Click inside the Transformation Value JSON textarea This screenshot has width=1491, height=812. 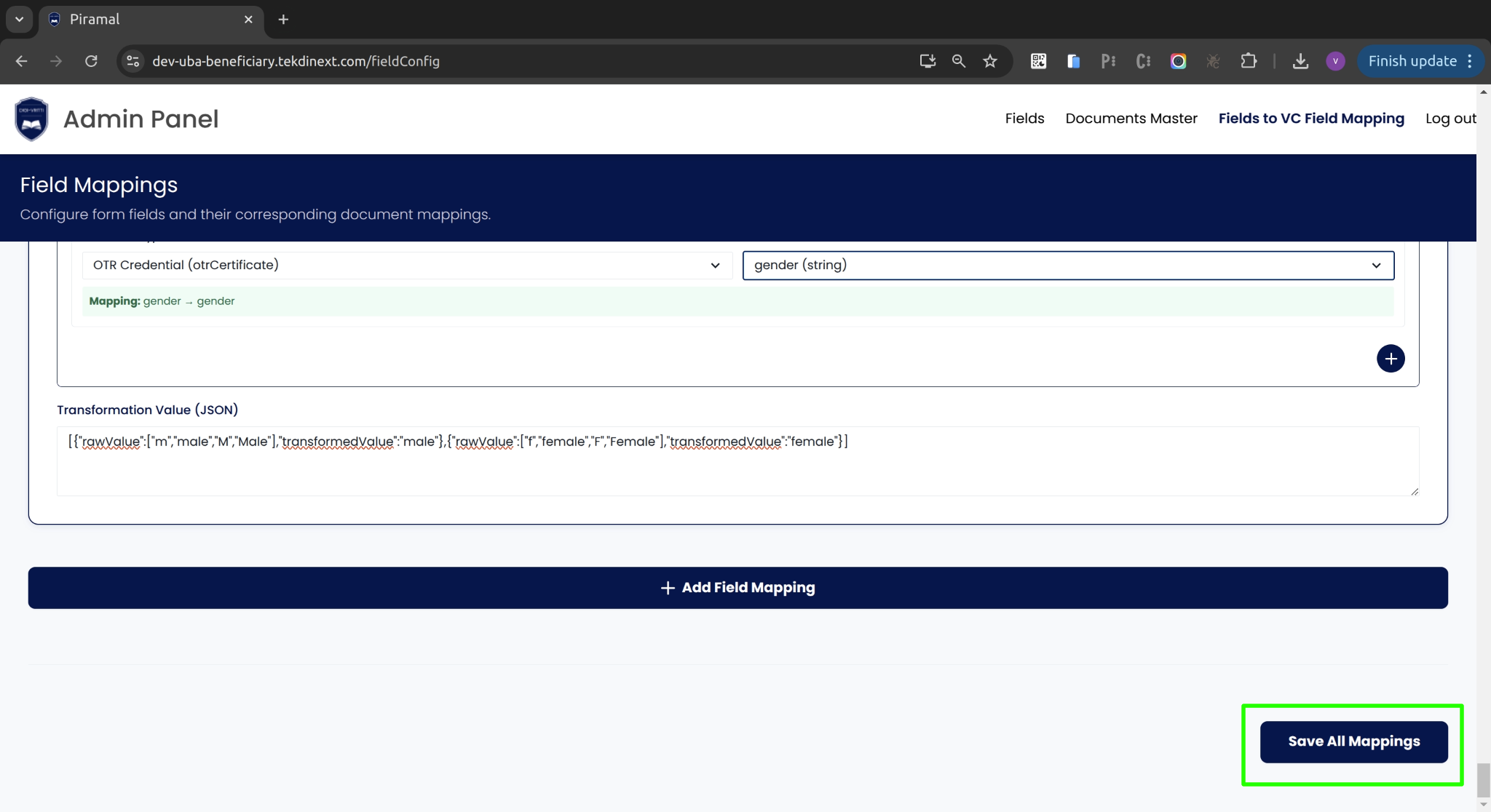tap(737, 466)
